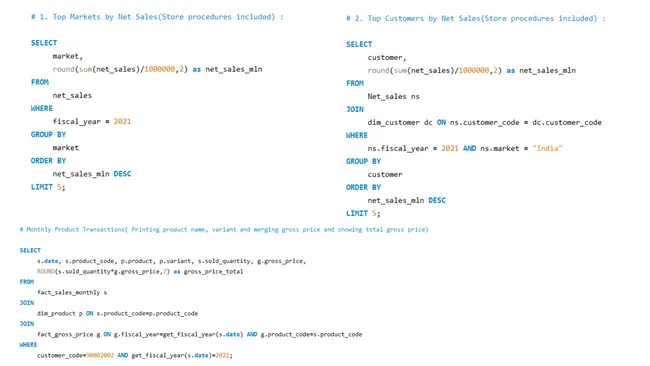Click 'ns.fiscal_year' in the Top Customers WHERE clause
This screenshot has height=366, width=650.
398,148
